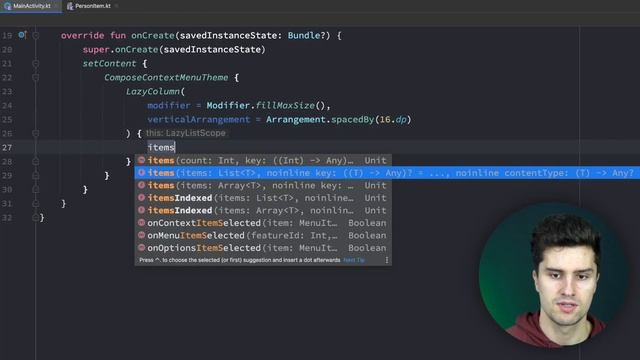Click 'LazyColumn' on line 23
The height and width of the screenshot is (360, 640).
tap(153, 91)
